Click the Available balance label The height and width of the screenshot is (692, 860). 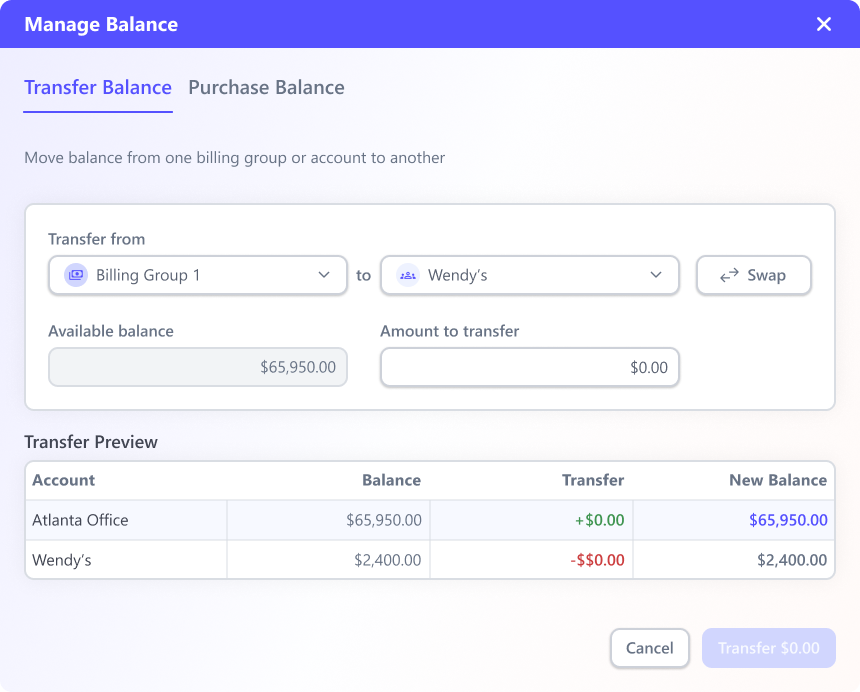point(111,331)
